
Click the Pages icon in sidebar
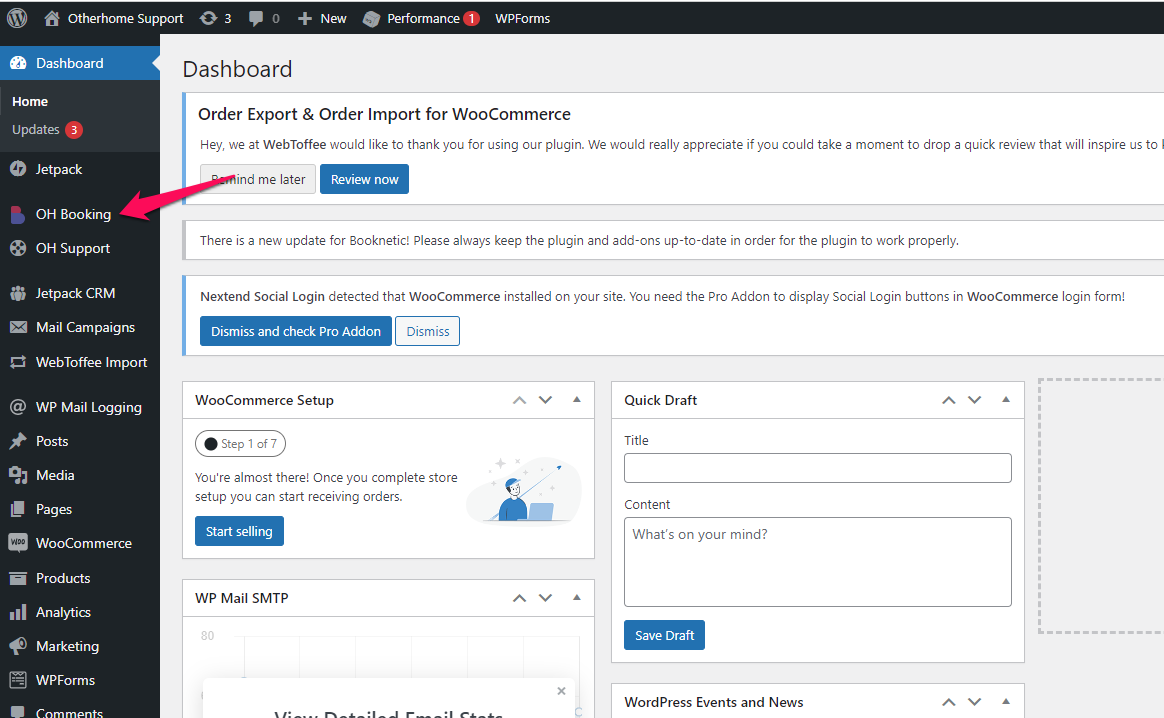pyautogui.click(x=18, y=509)
